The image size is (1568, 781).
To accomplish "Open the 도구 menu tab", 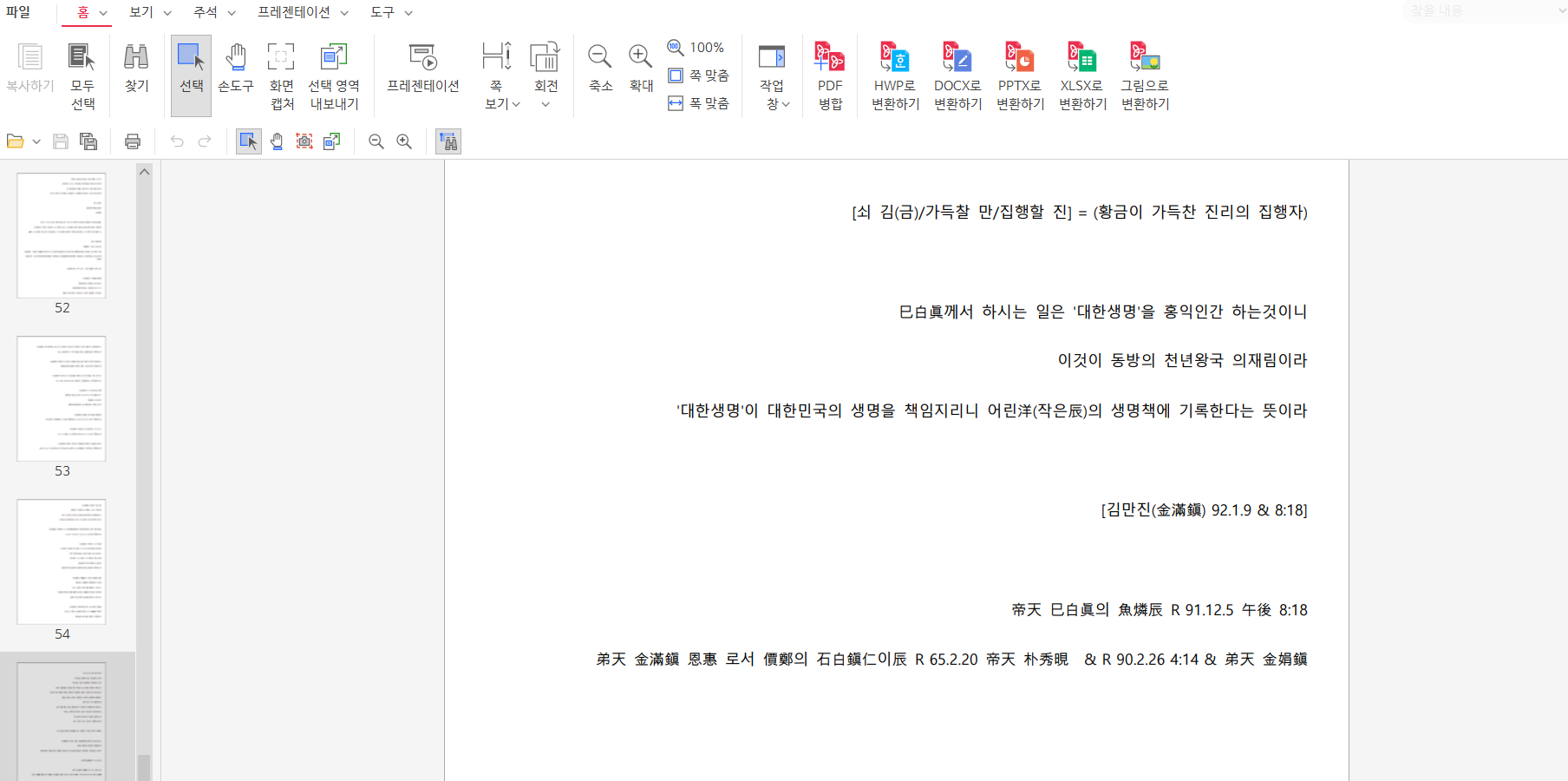I will tap(391, 12).
